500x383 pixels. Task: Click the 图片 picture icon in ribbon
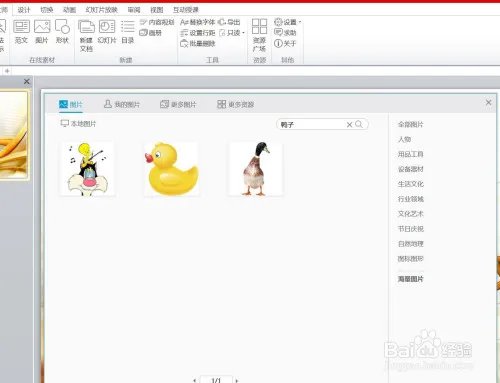click(42, 32)
